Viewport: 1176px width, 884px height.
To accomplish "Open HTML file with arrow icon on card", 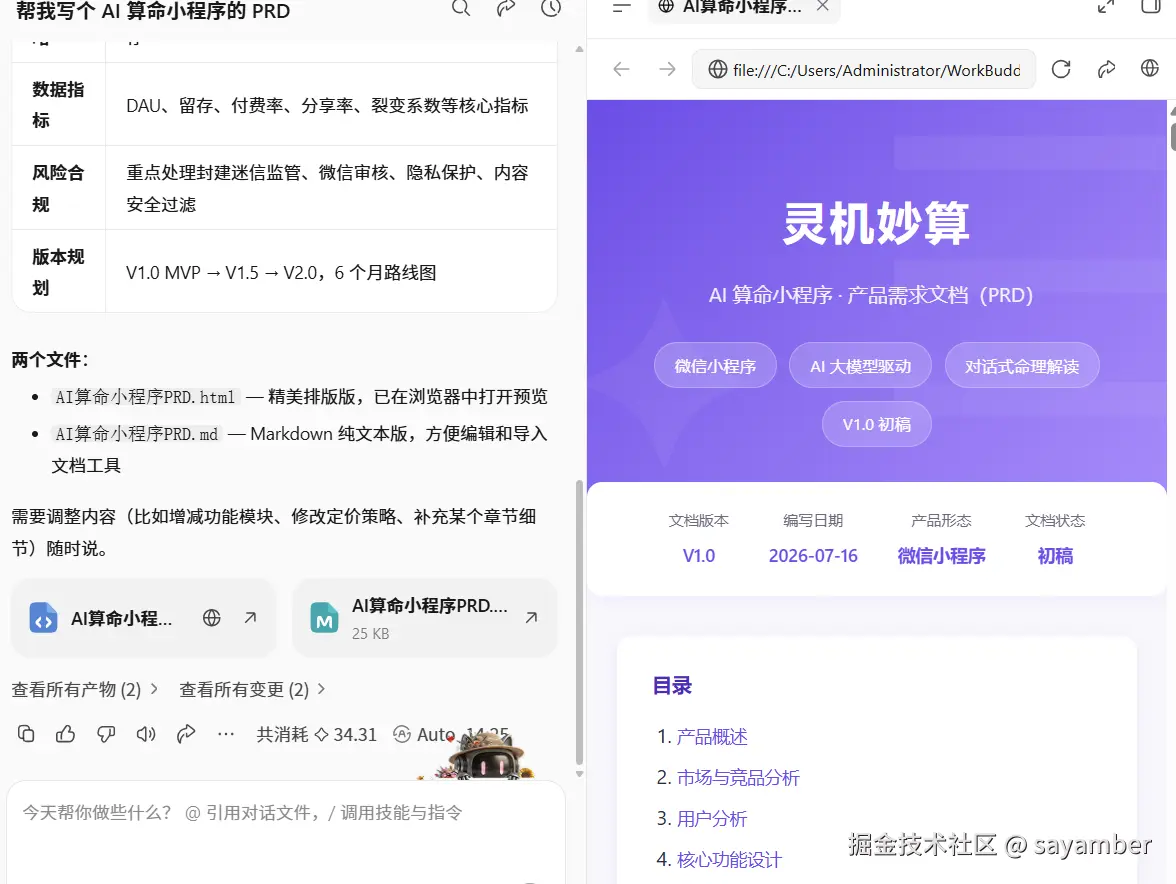I will [250, 618].
